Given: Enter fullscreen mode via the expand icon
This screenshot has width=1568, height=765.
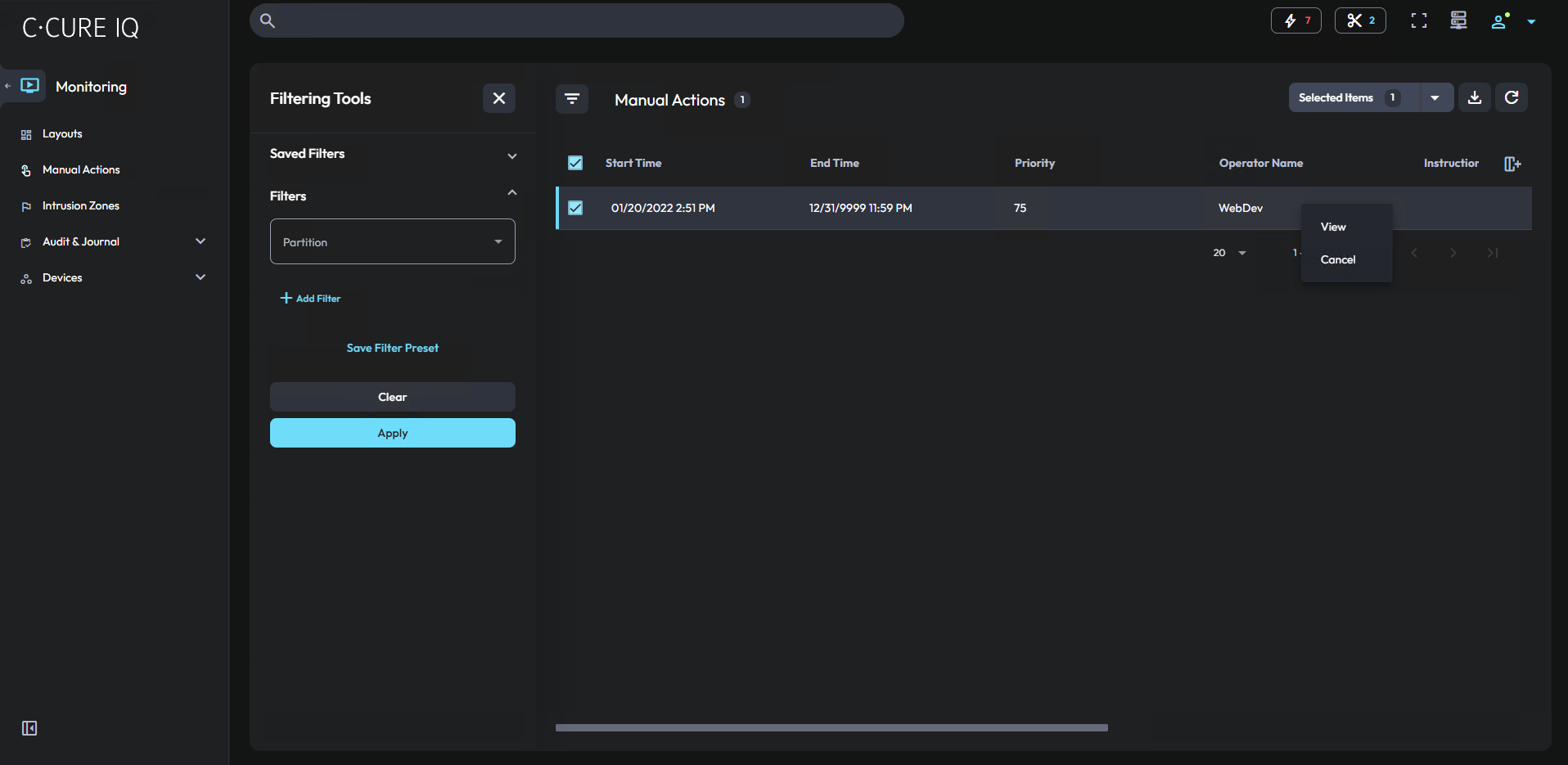Looking at the screenshot, I should (1418, 20).
